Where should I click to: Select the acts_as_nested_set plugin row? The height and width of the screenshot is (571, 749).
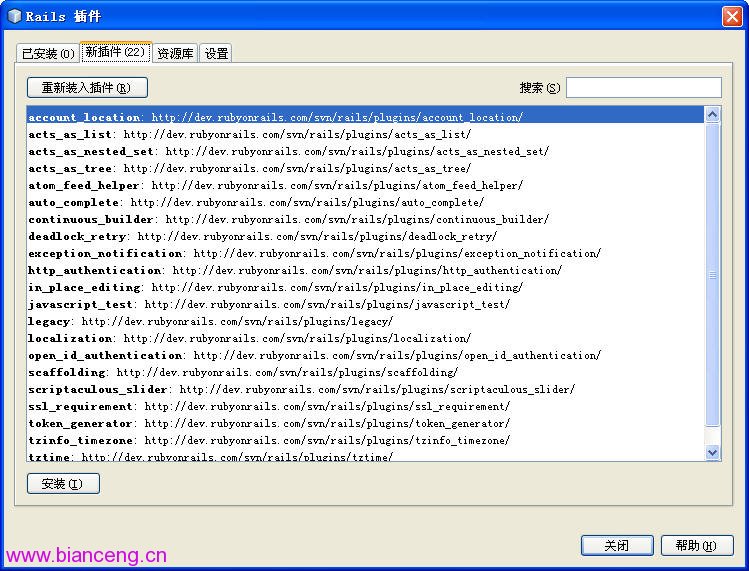click(x=365, y=151)
